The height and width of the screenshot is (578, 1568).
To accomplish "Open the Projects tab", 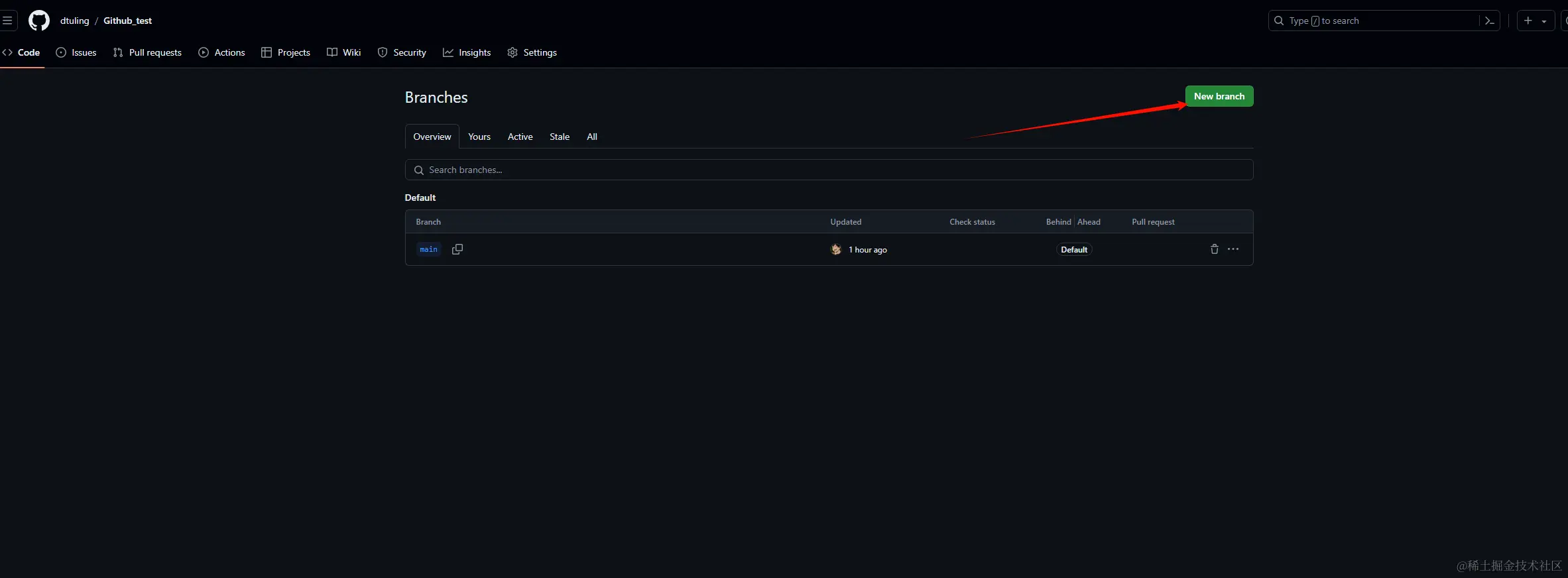I will (x=286, y=52).
